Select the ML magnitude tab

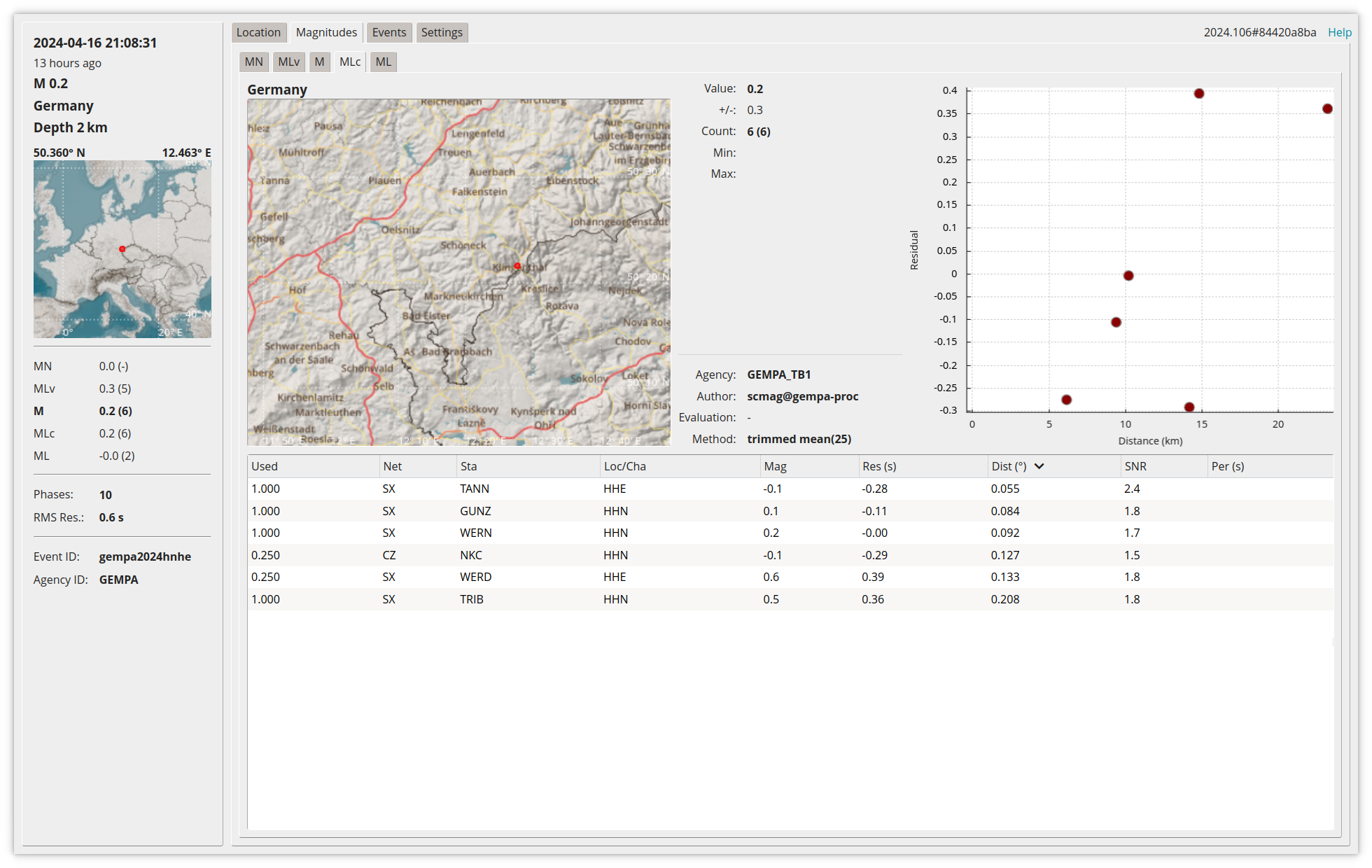click(x=383, y=62)
